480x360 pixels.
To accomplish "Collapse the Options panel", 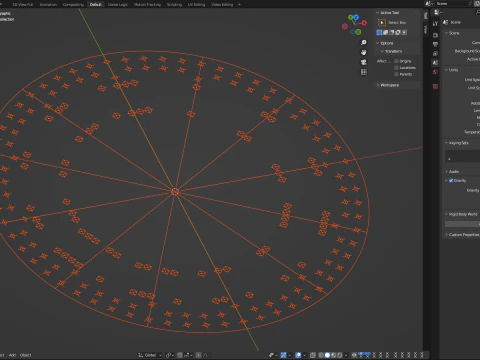I will click(x=378, y=43).
